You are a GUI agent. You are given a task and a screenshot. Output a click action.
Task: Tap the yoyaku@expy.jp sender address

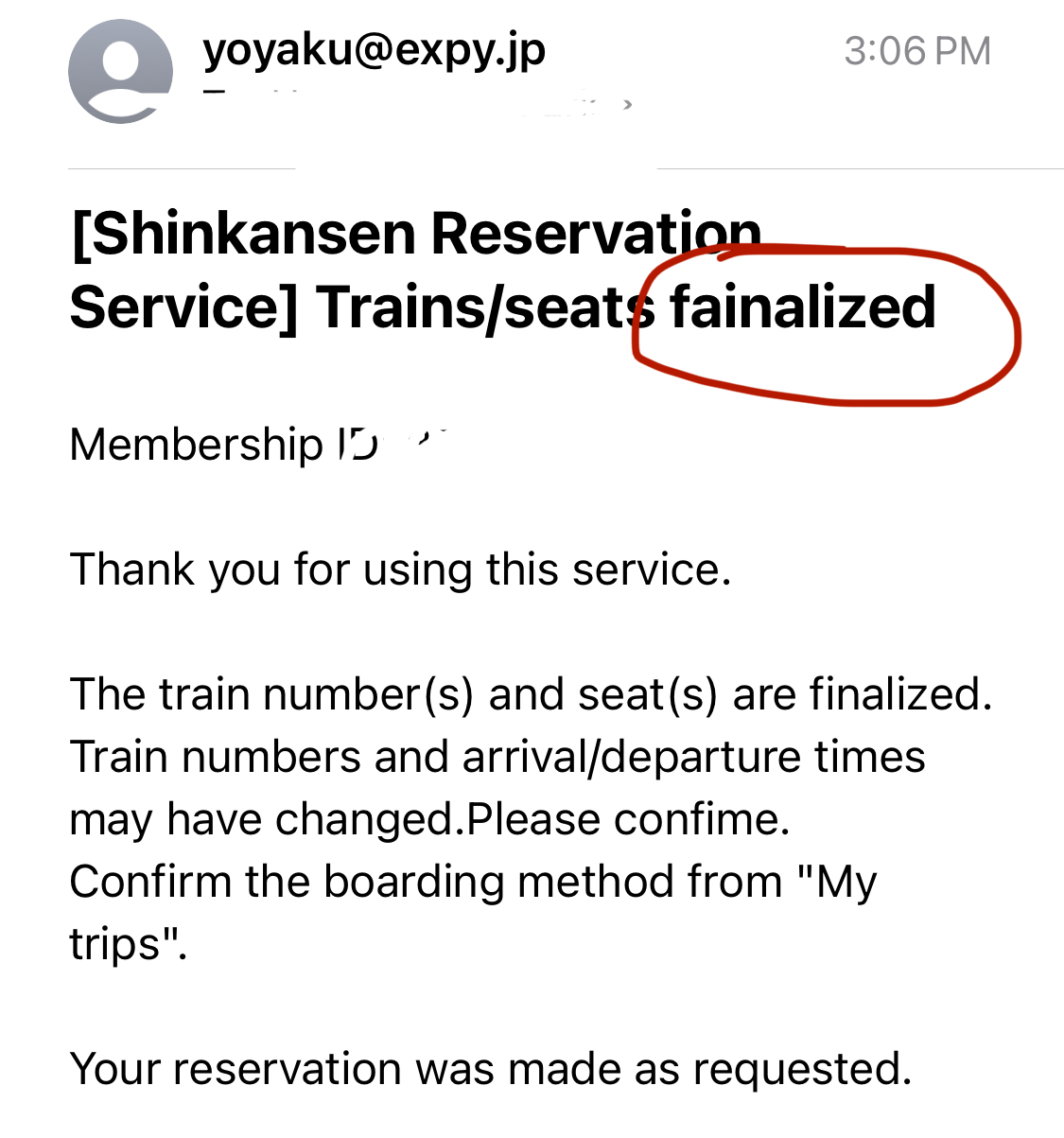pos(374,49)
